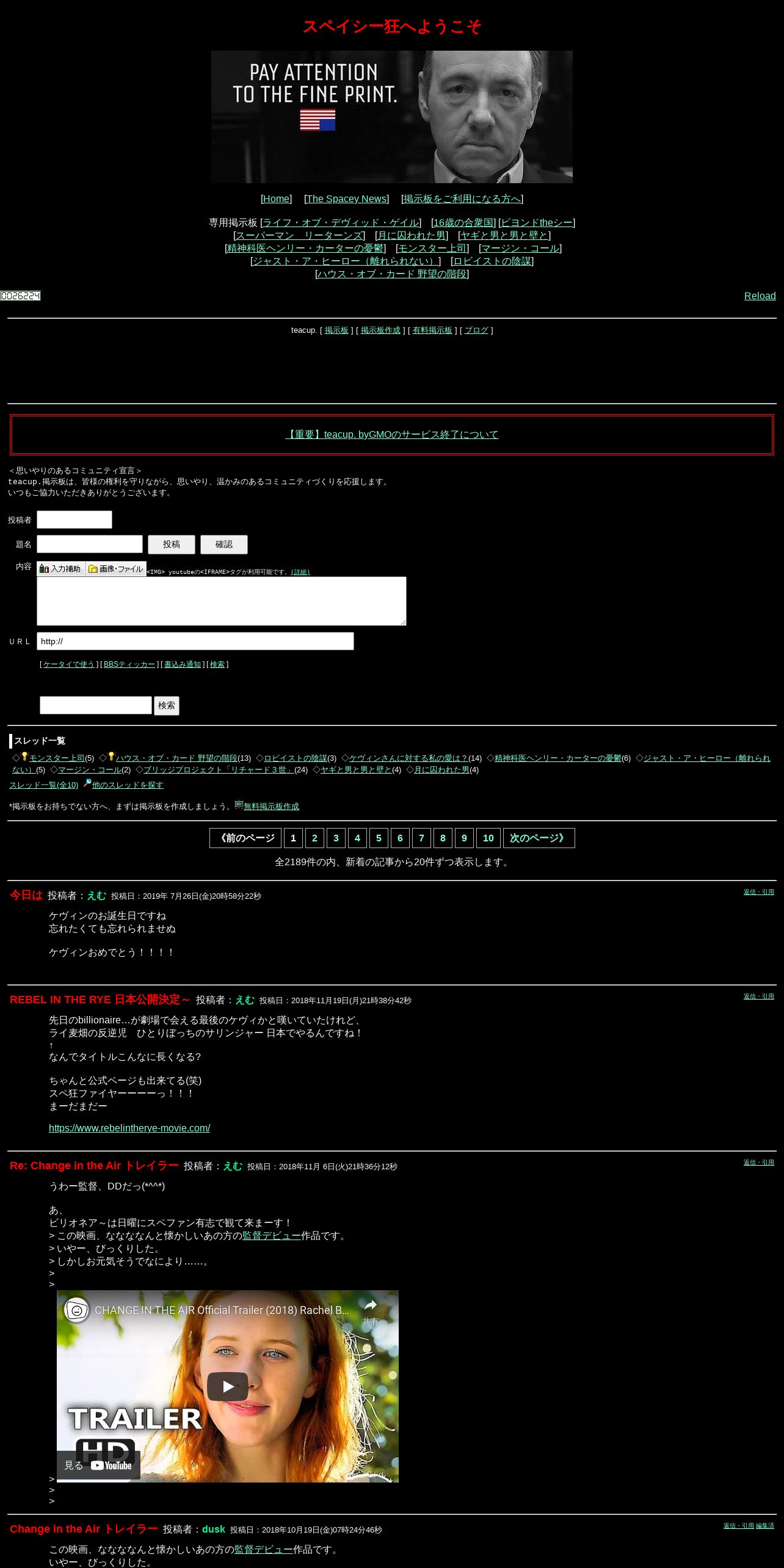Open teacup 有料掲示板 link

tap(432, 330)
